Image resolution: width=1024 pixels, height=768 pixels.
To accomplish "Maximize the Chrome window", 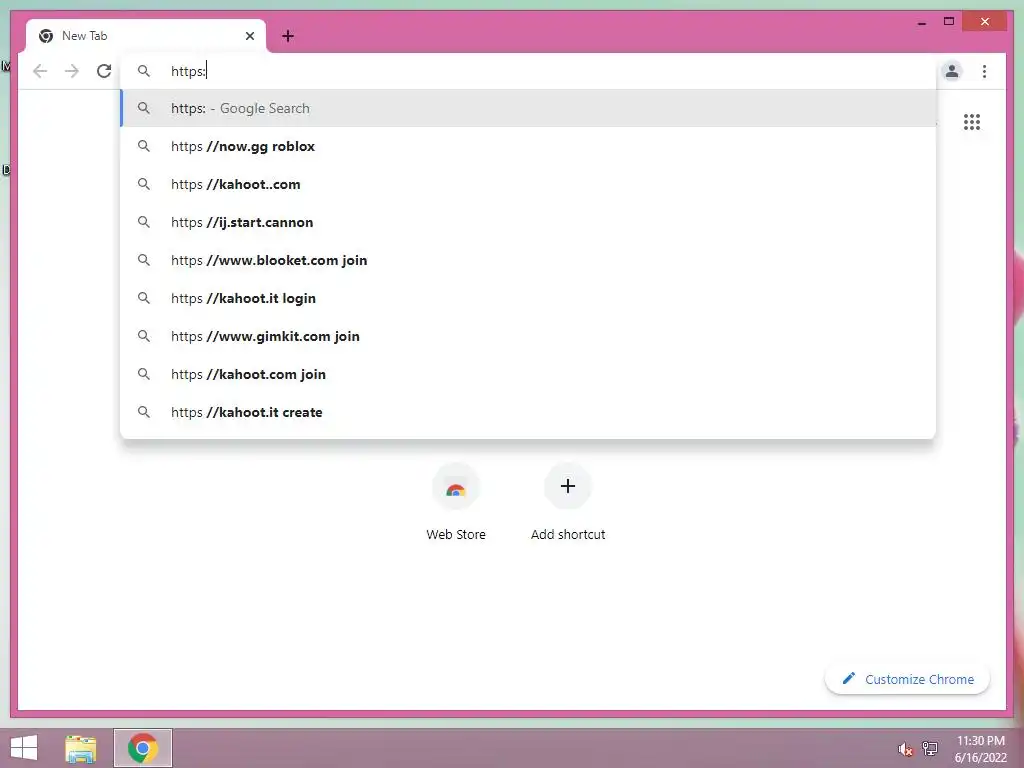I will pos(949,22).
